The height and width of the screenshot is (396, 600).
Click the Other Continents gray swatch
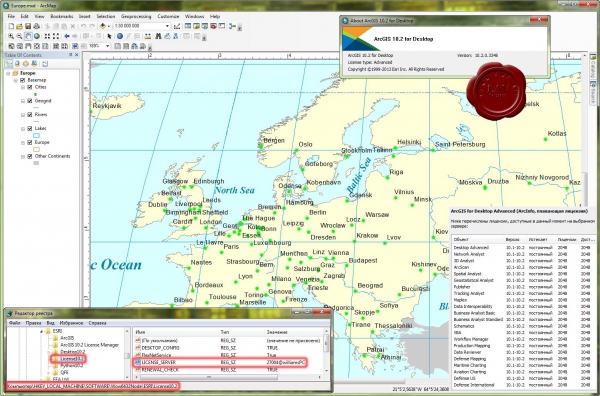pyautogui.click(x=36, y=163)
